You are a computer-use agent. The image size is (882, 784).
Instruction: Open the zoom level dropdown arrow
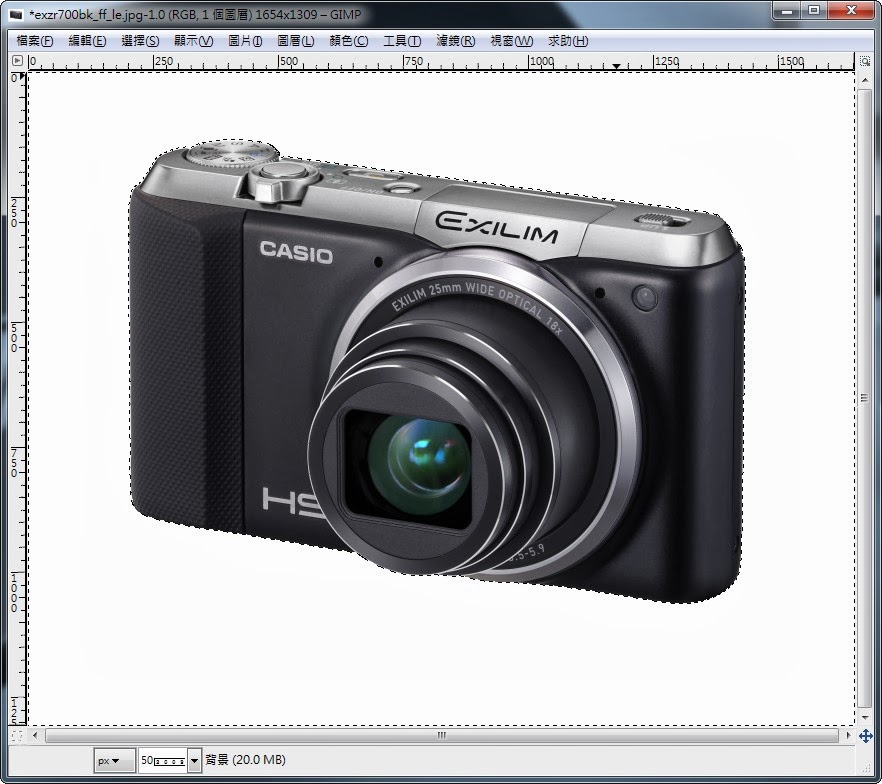pyautogui.click(x=194, y=761)
